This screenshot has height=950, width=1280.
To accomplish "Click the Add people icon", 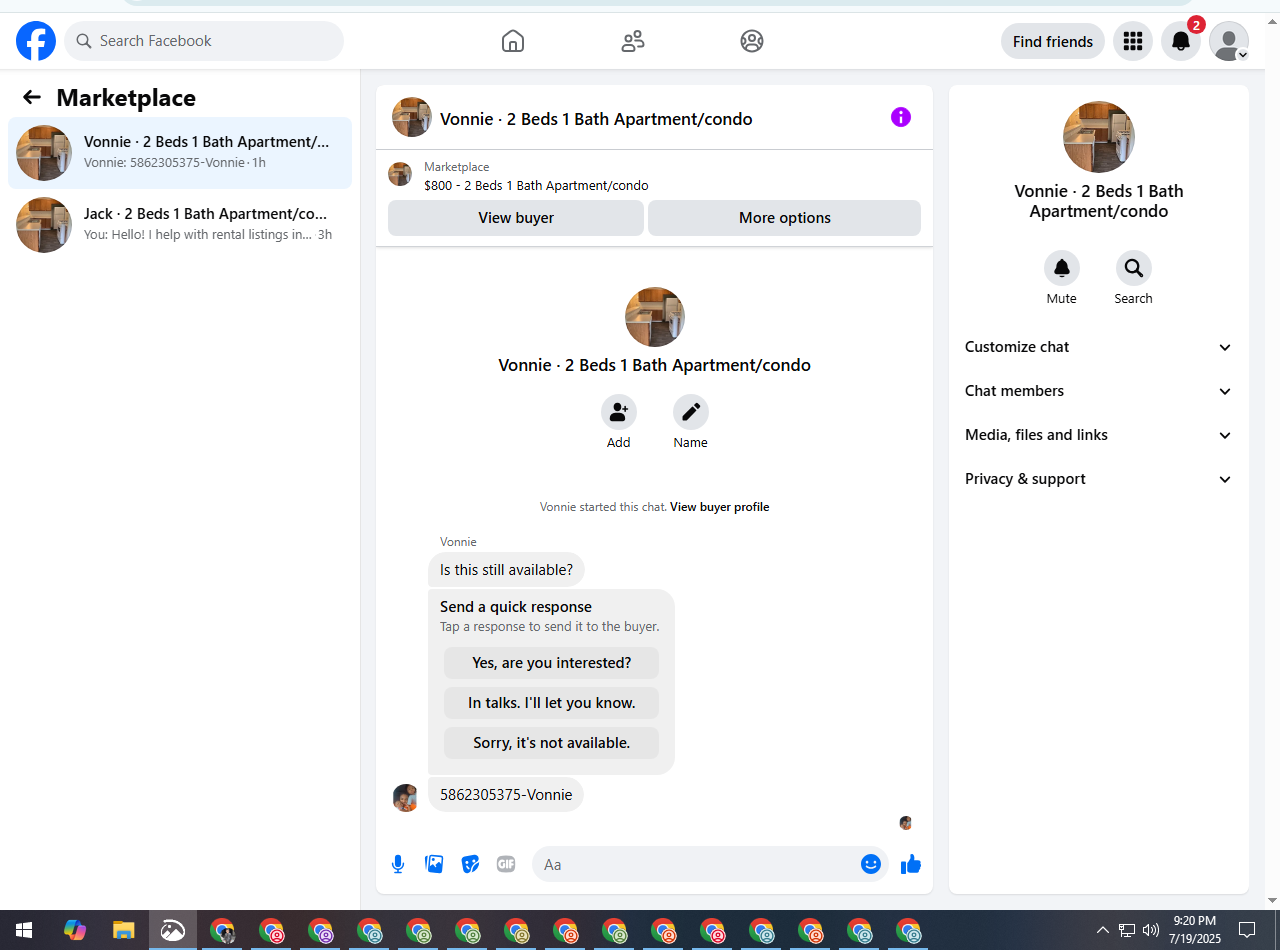I will point(619,412).
